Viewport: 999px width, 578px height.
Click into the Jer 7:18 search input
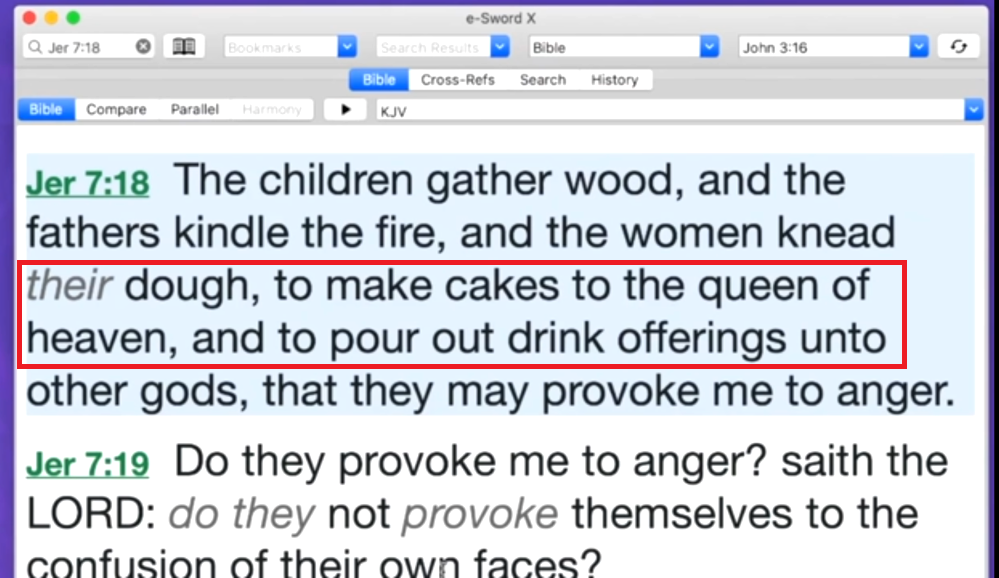coord(88,47)
